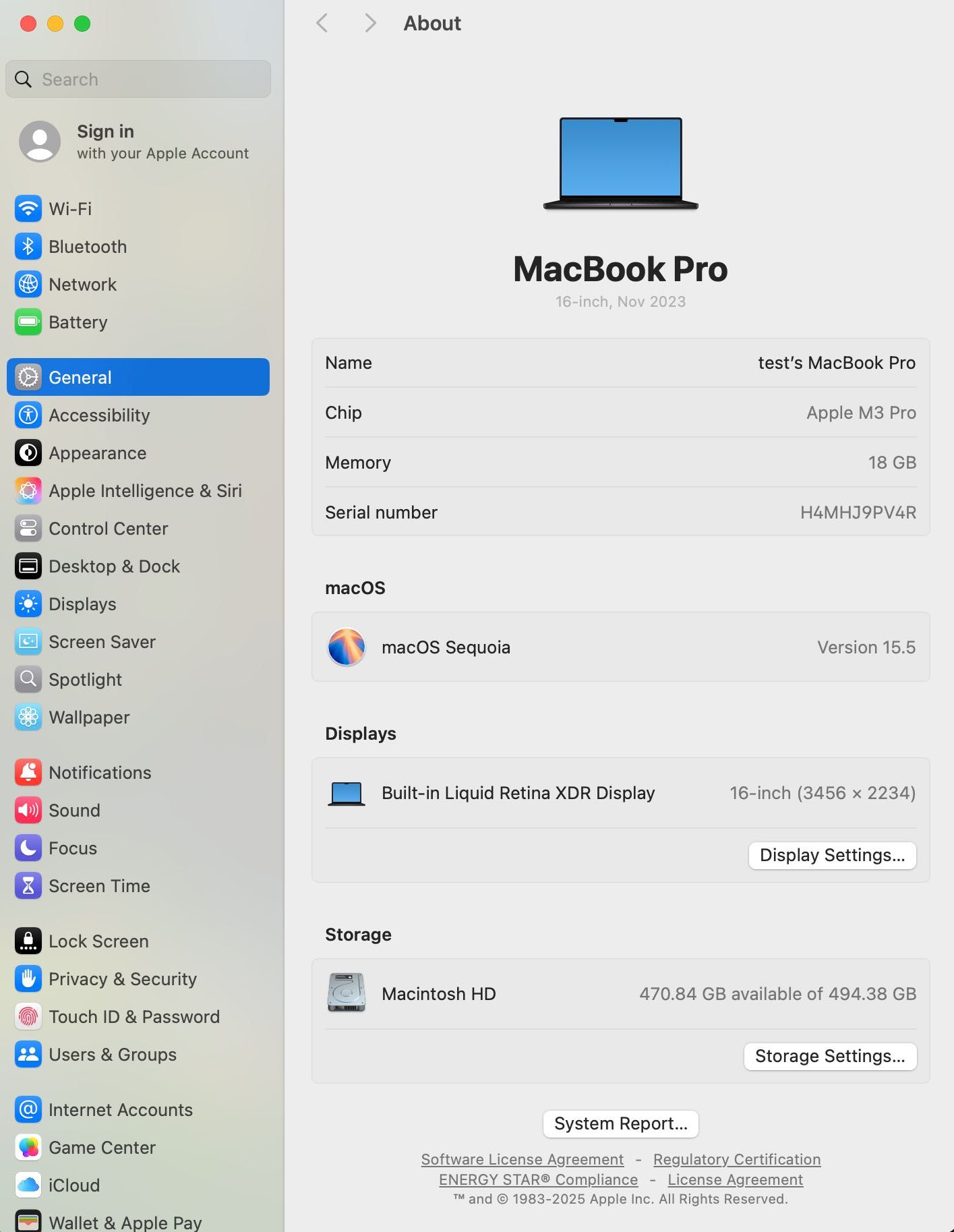Image resolution: width=954 pixels, height=1232 pixels.
Task: Click the chip value Apple M3 Pro
Action: tap(861, 413)
